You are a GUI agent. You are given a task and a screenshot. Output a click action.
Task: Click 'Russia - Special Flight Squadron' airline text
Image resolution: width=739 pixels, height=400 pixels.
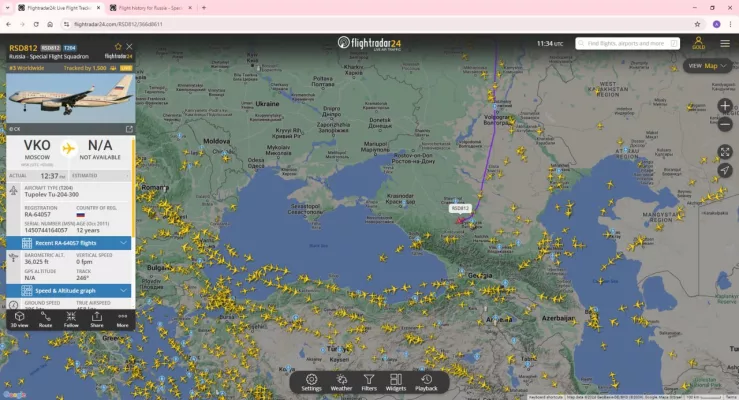click(x=49, y=57)
